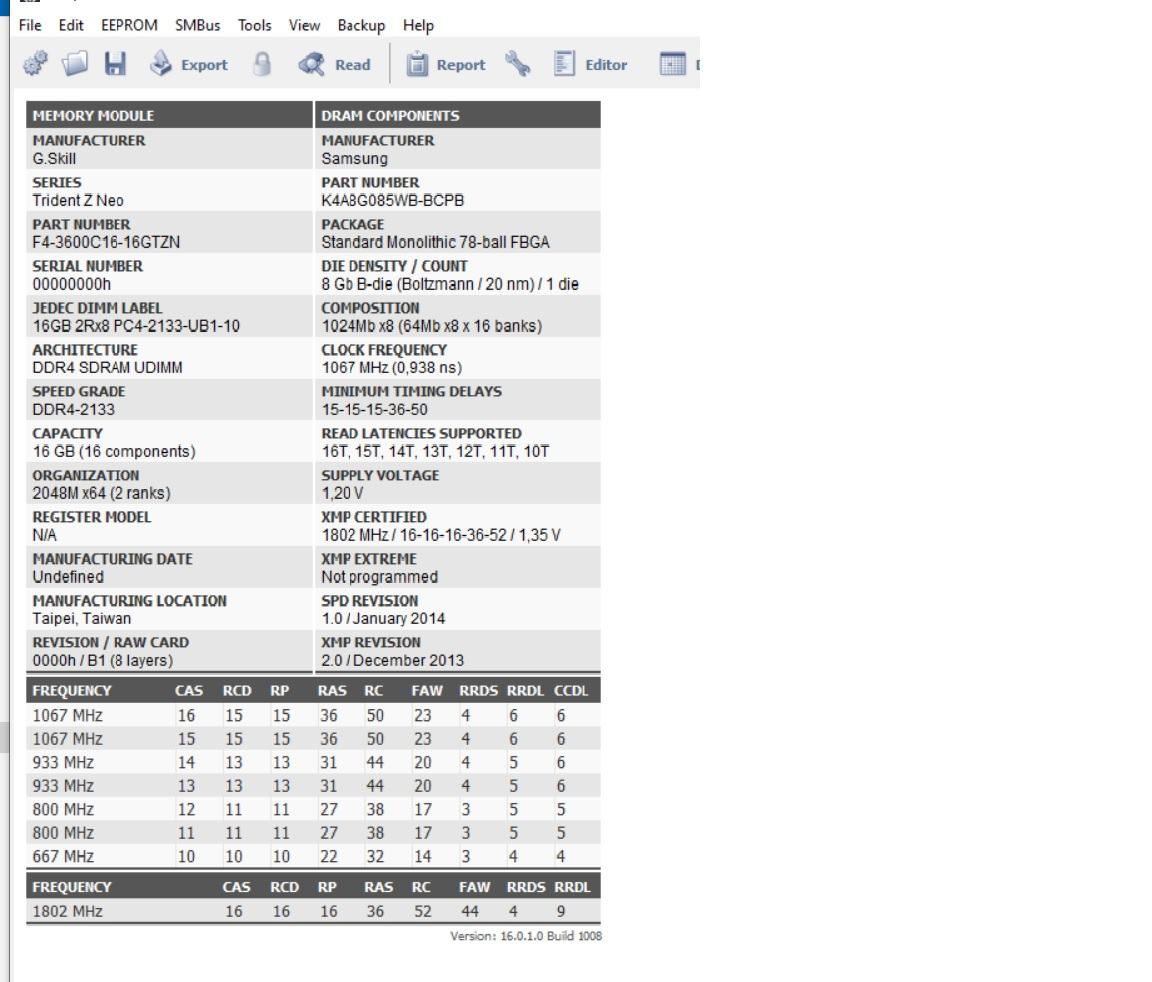Click speed grade value DDR4-2133

coord(73,410)
